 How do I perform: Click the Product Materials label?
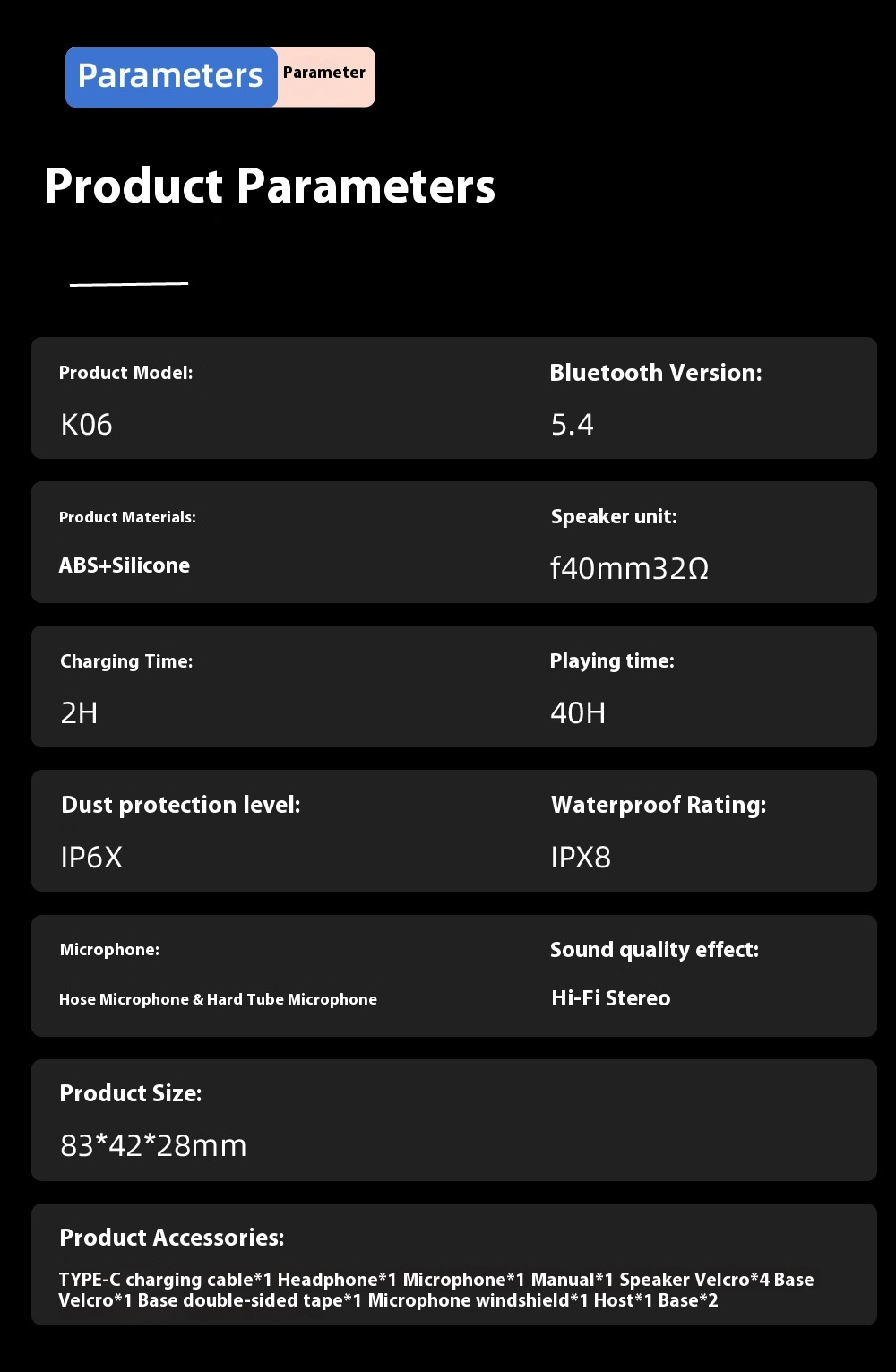127,517
